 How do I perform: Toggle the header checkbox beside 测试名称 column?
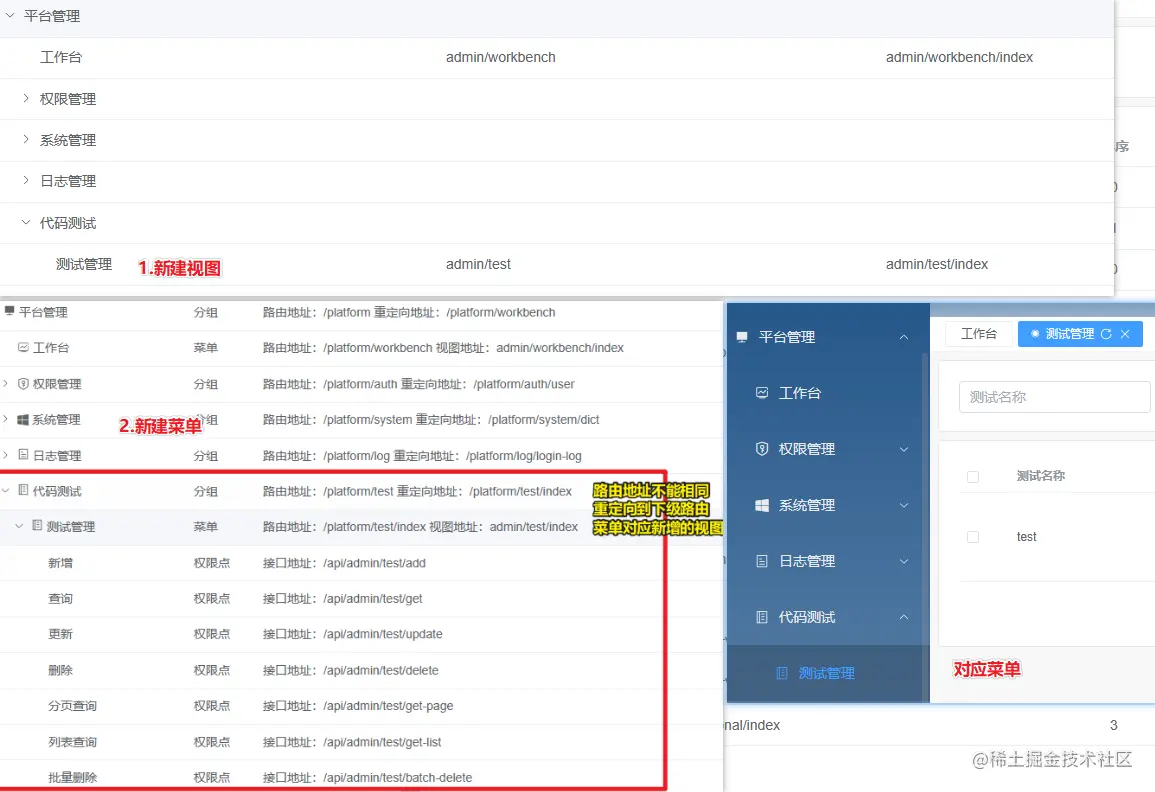point(972,477)
